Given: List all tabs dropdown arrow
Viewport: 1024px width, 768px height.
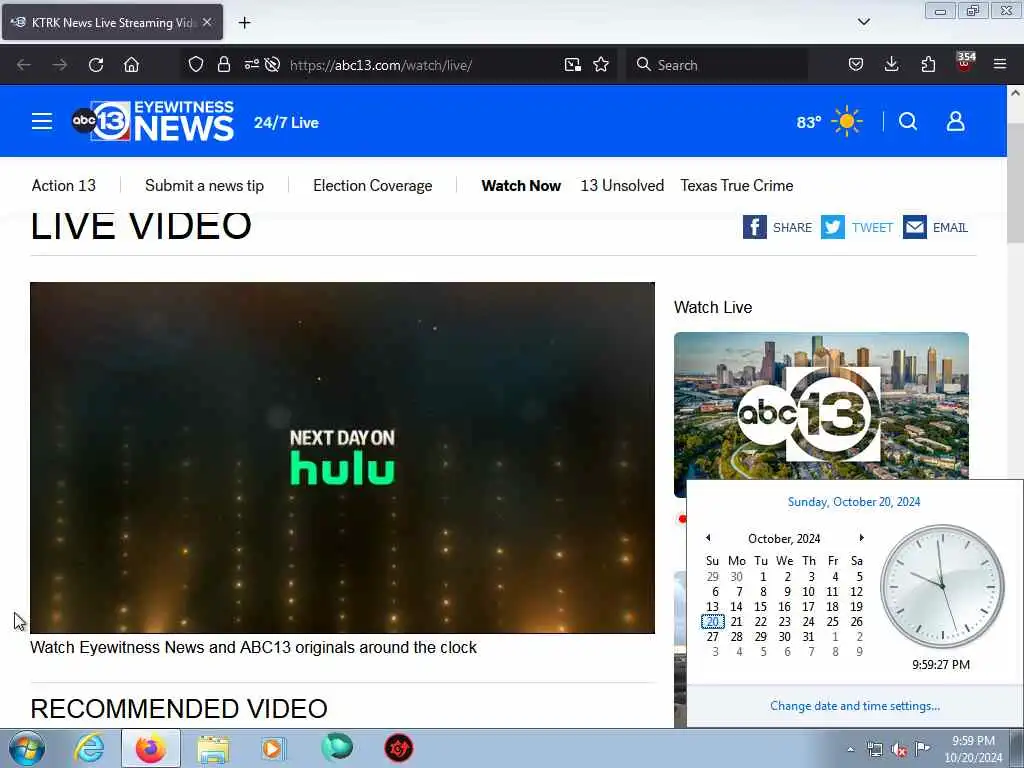Looking at the screenshot, I should click(x=863, y=22).
